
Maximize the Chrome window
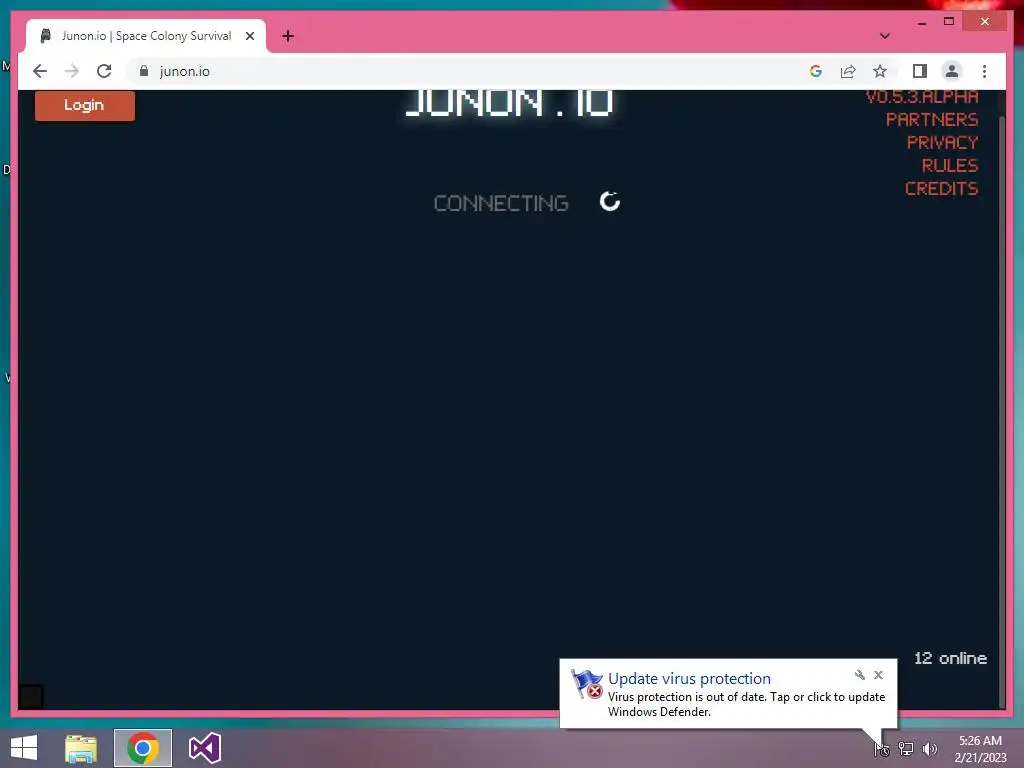(x=949, y=22)
